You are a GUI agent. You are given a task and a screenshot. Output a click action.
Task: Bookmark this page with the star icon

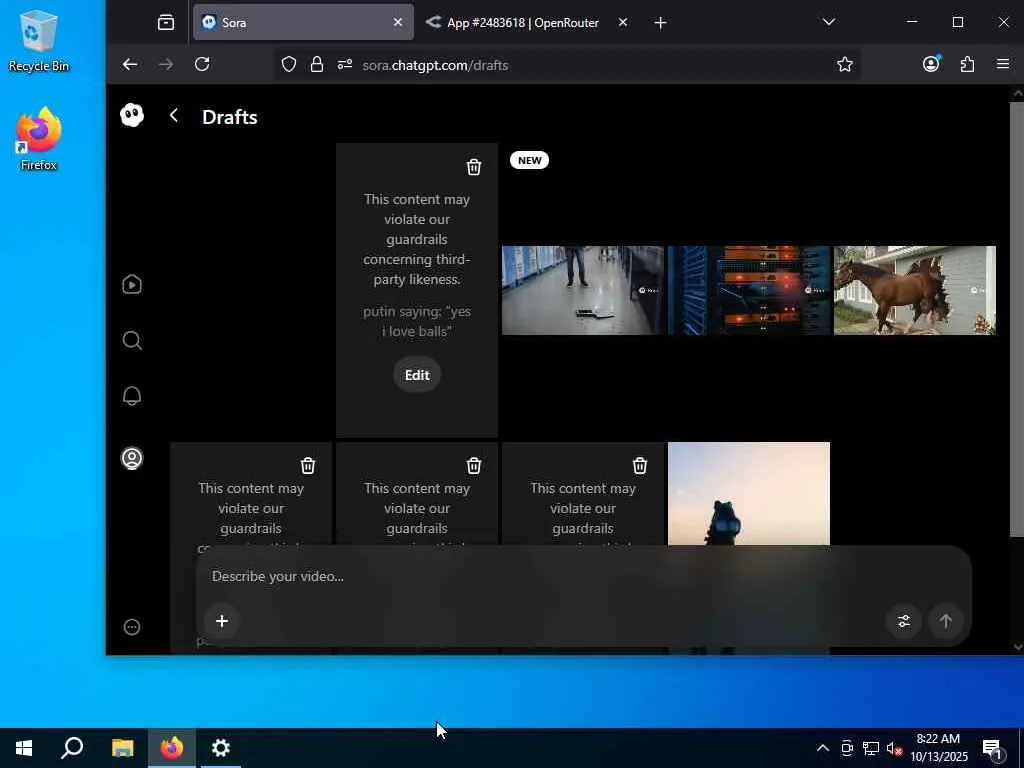click(x=845, y=64)
